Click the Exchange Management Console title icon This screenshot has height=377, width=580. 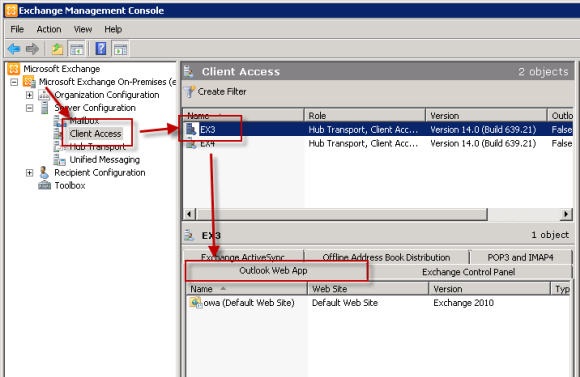click(x=11, y=10)
